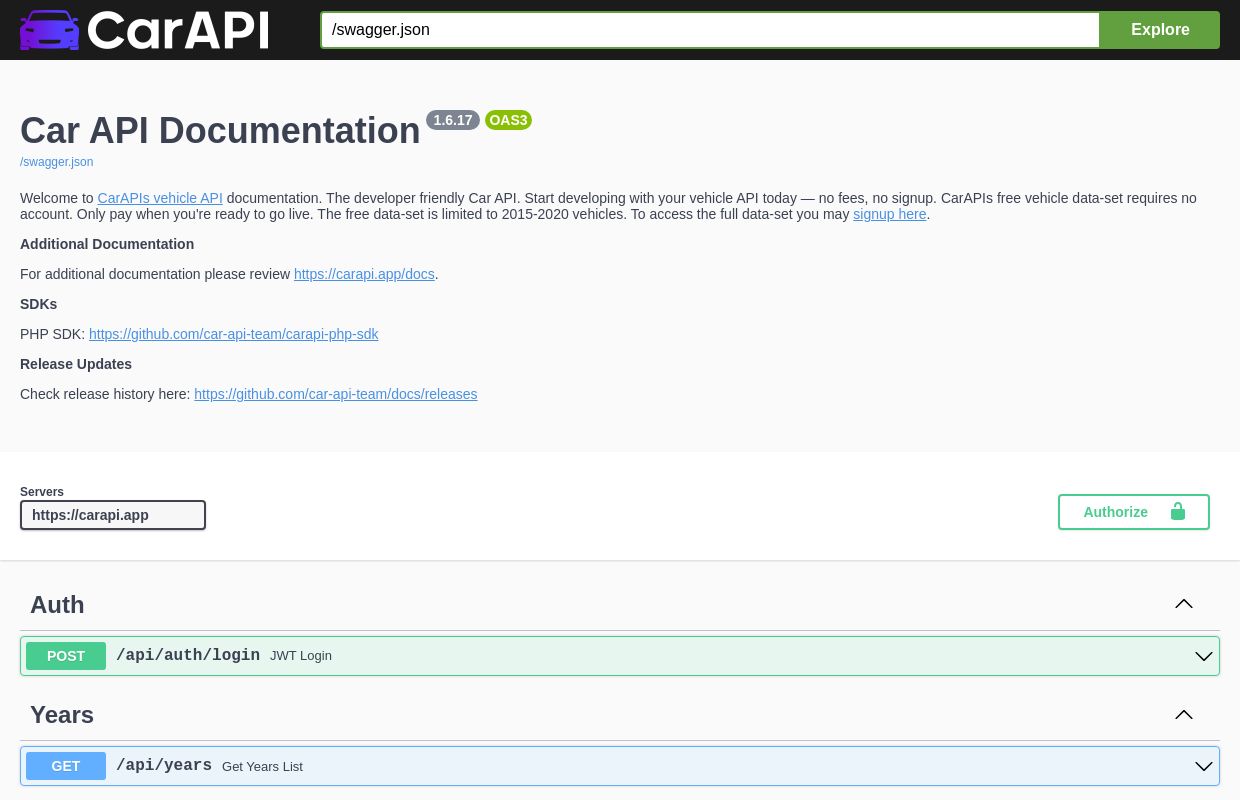Click the Release Updates heading
The image size is (1240, 800).
tap(76, 364)
